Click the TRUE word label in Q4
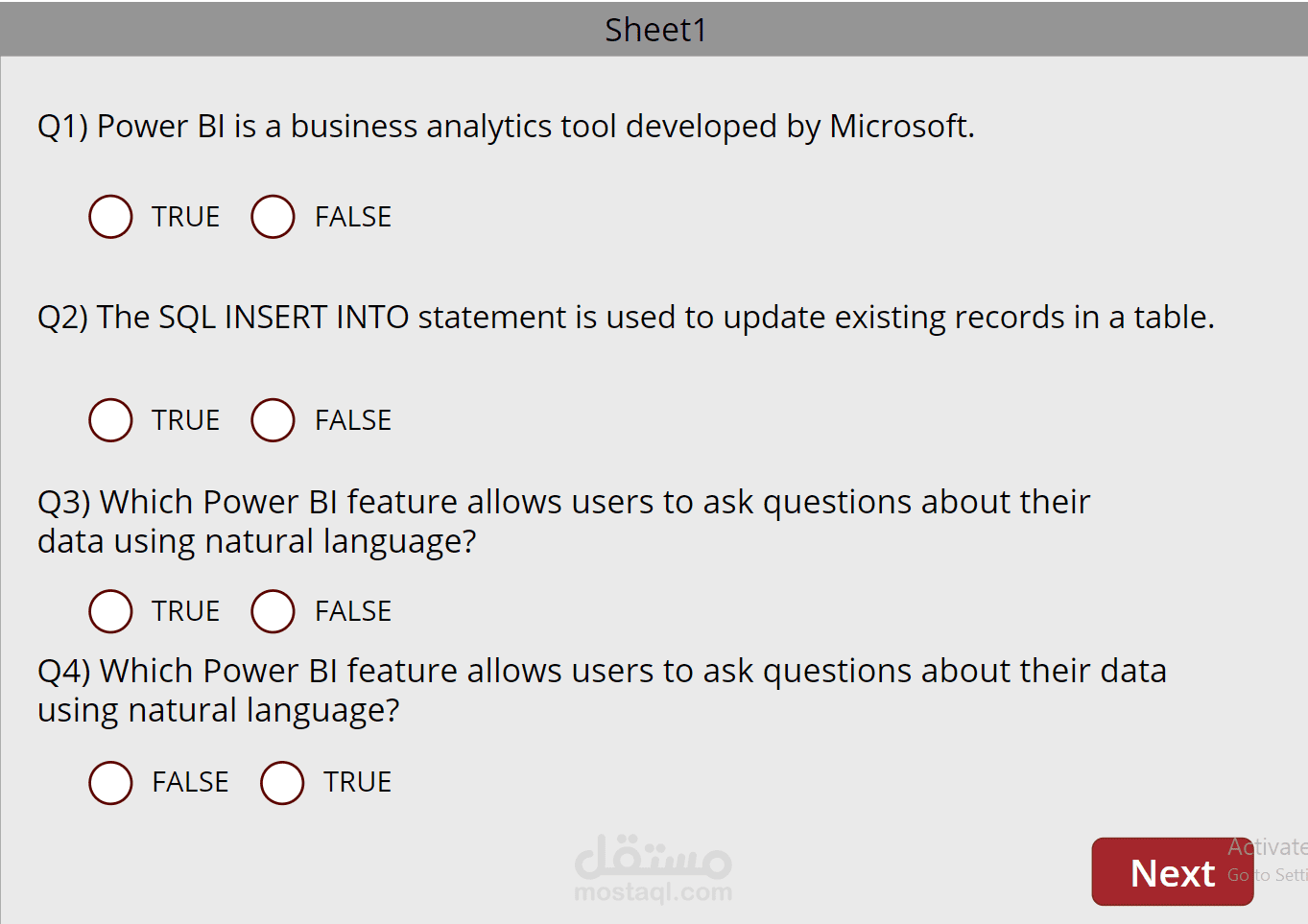 coord(358,783)
